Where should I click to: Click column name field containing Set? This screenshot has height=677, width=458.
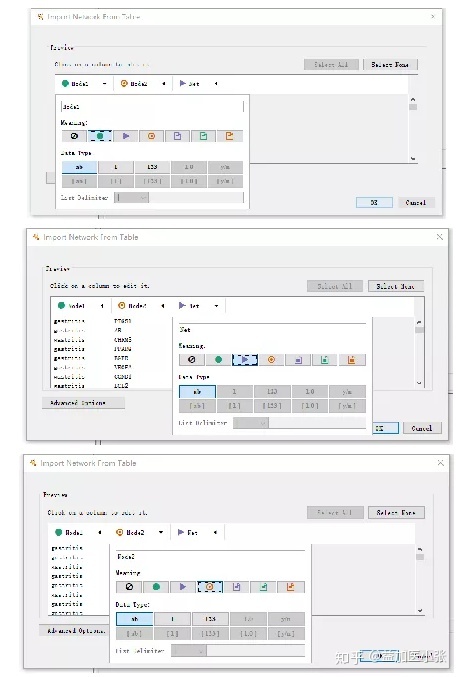point(272,329)
